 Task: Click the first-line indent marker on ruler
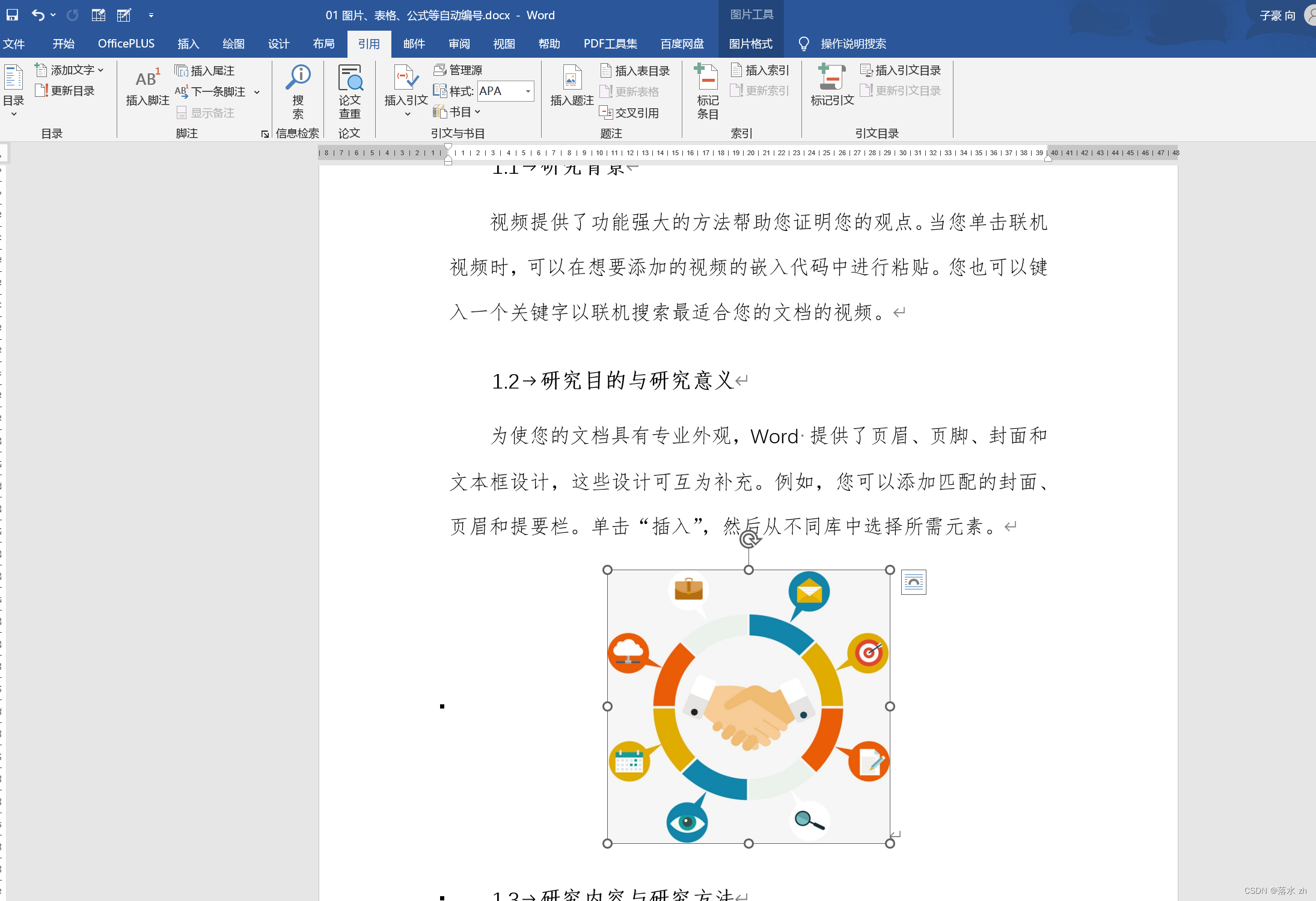coord(448,147)
